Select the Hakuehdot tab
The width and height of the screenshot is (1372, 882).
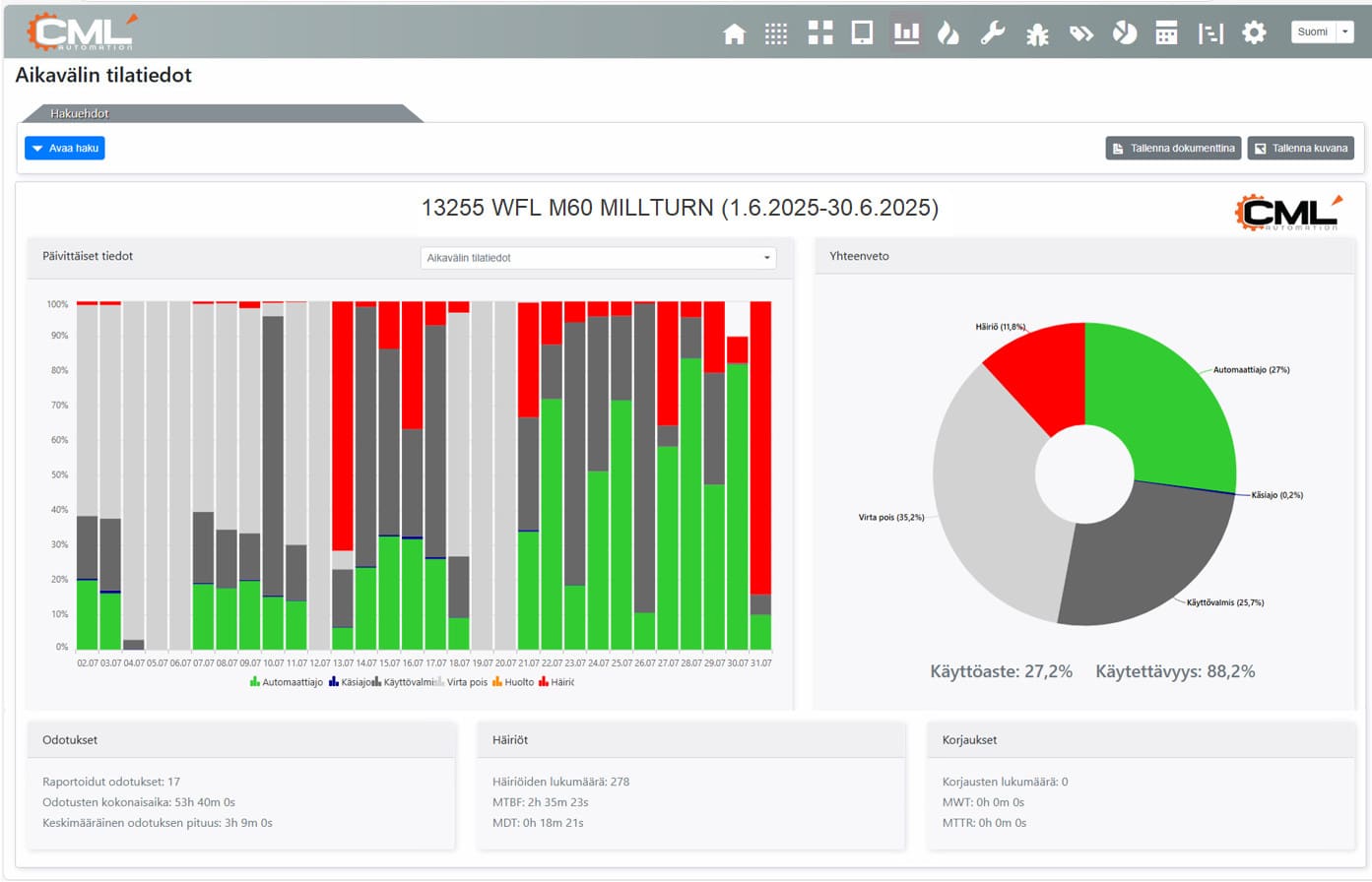80,113
